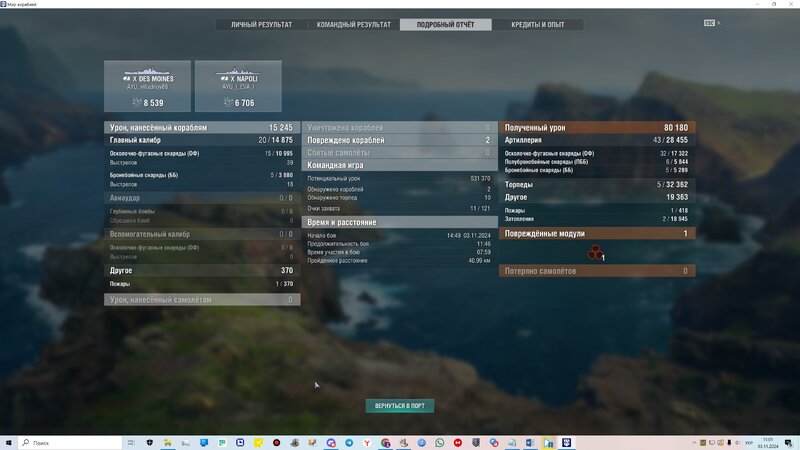The height and width of the screenshot is (450, 800).
Task: Click the Потенциальный урон value row
Action: 399,179
